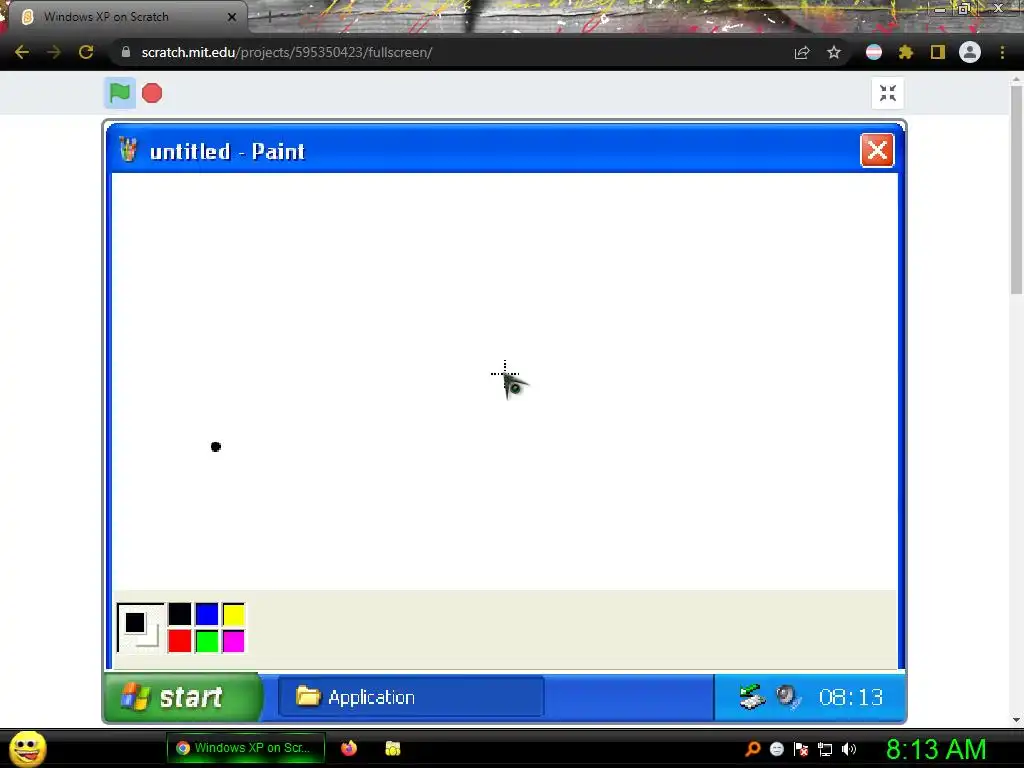1024x768 pixels.
Task: Go forward in the browser
Action: pyautogui.click(x=54, y=52)
